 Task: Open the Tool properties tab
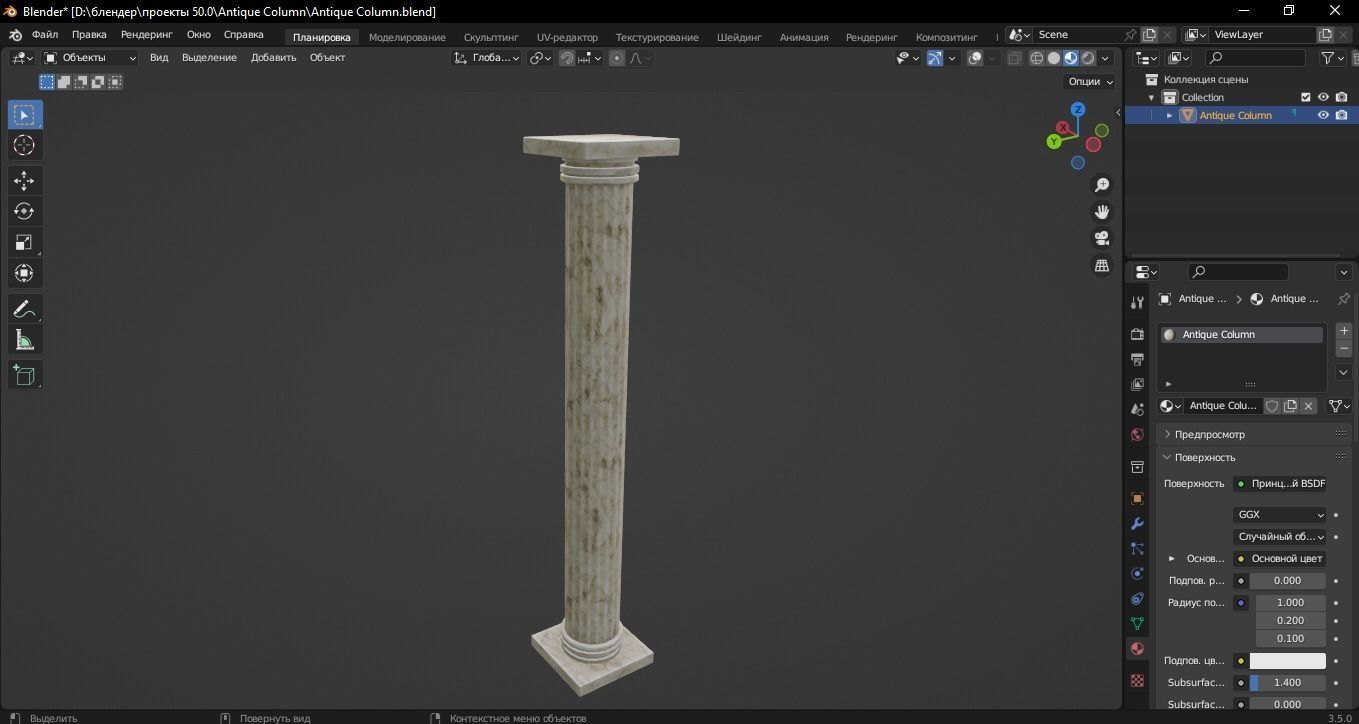(x=1137, y=302)
